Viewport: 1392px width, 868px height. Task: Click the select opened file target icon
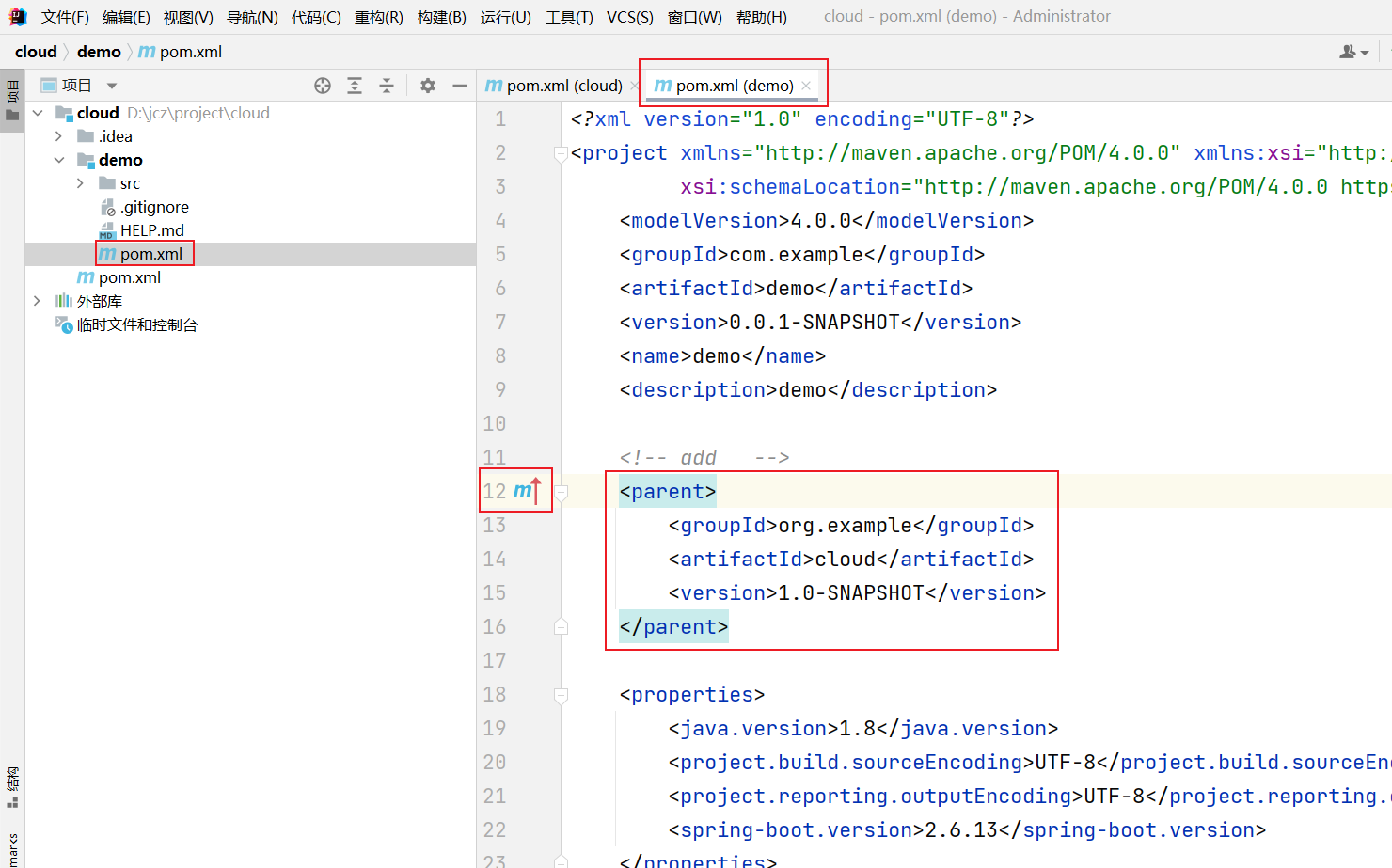pyautogui.click(x=323, y=86)
